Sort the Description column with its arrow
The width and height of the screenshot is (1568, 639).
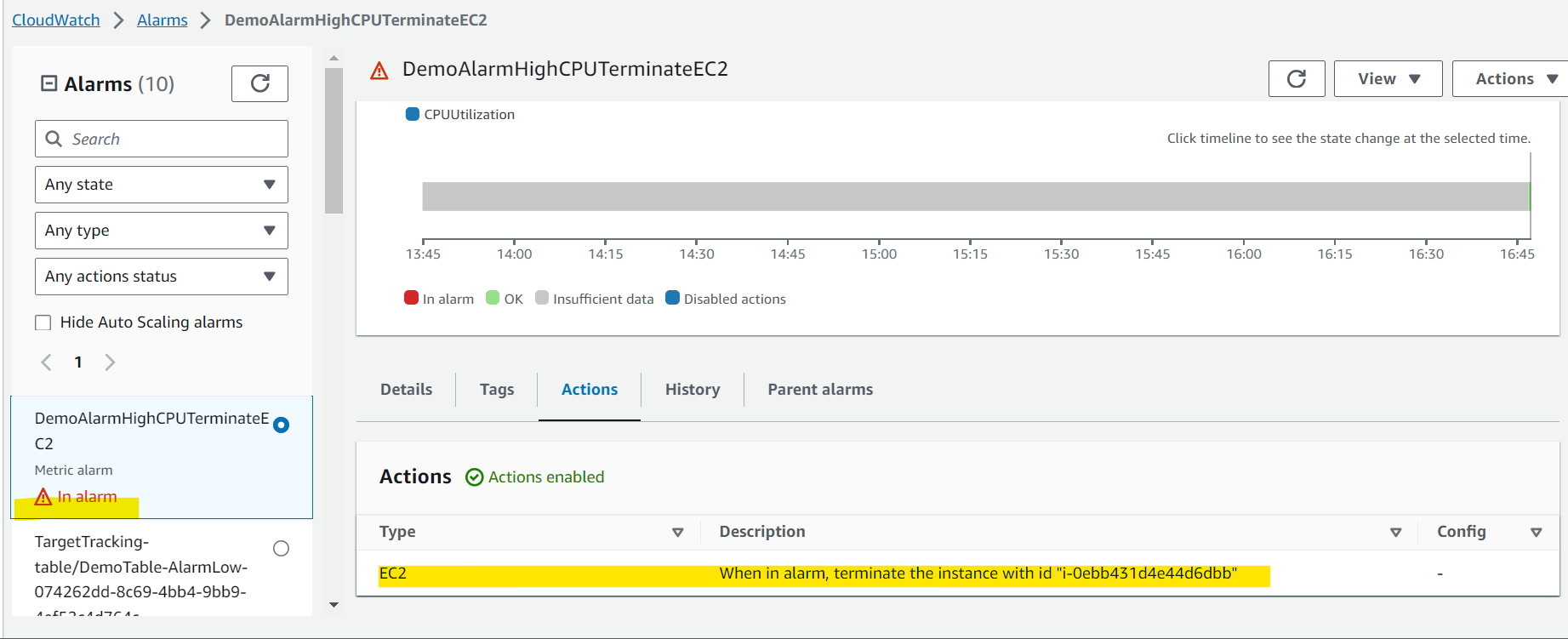1395,533
